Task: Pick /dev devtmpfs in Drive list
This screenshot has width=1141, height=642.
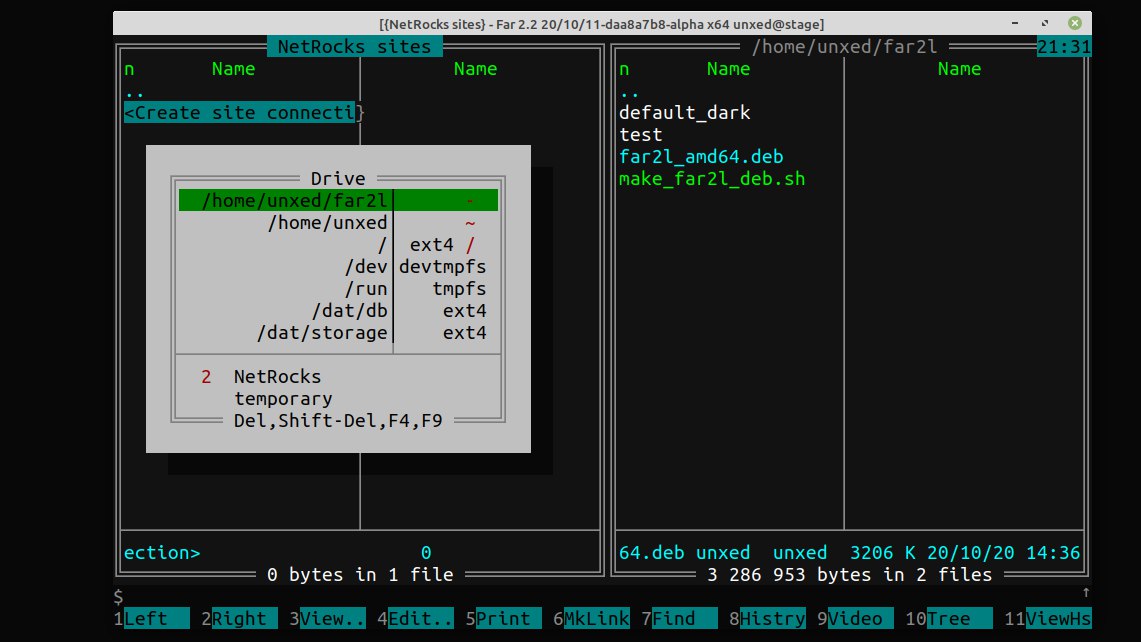Action: pyautogui.click(x=338, y=266)
